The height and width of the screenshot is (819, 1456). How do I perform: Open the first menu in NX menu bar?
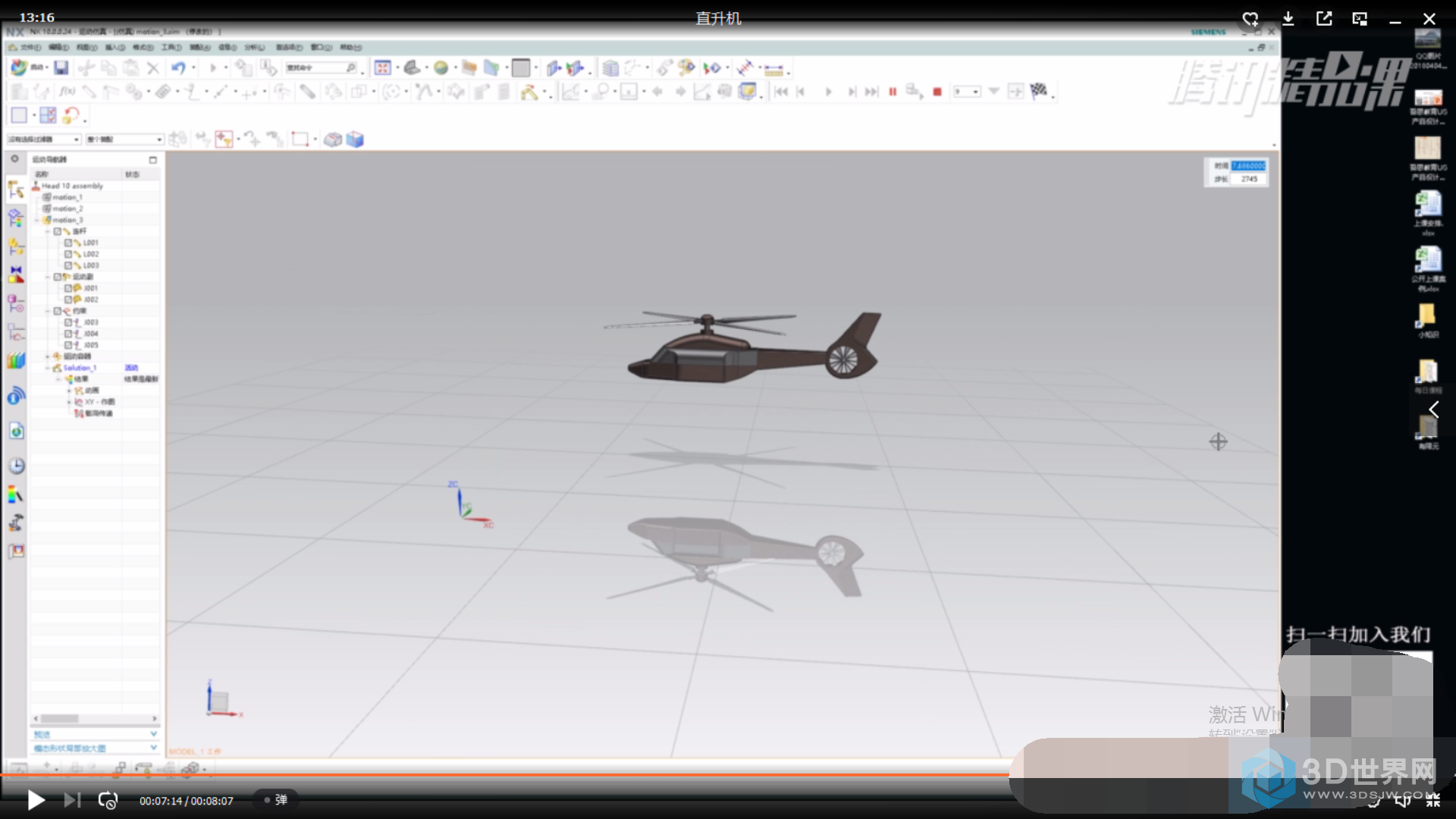click(31, 47)
